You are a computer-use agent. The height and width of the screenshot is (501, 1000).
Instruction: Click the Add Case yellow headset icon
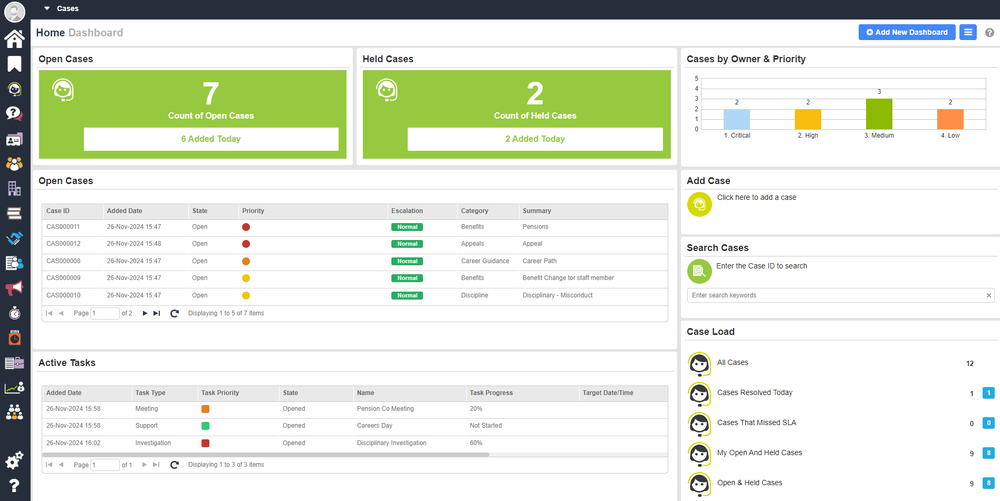pyautogui.click(x=699, y=204)
